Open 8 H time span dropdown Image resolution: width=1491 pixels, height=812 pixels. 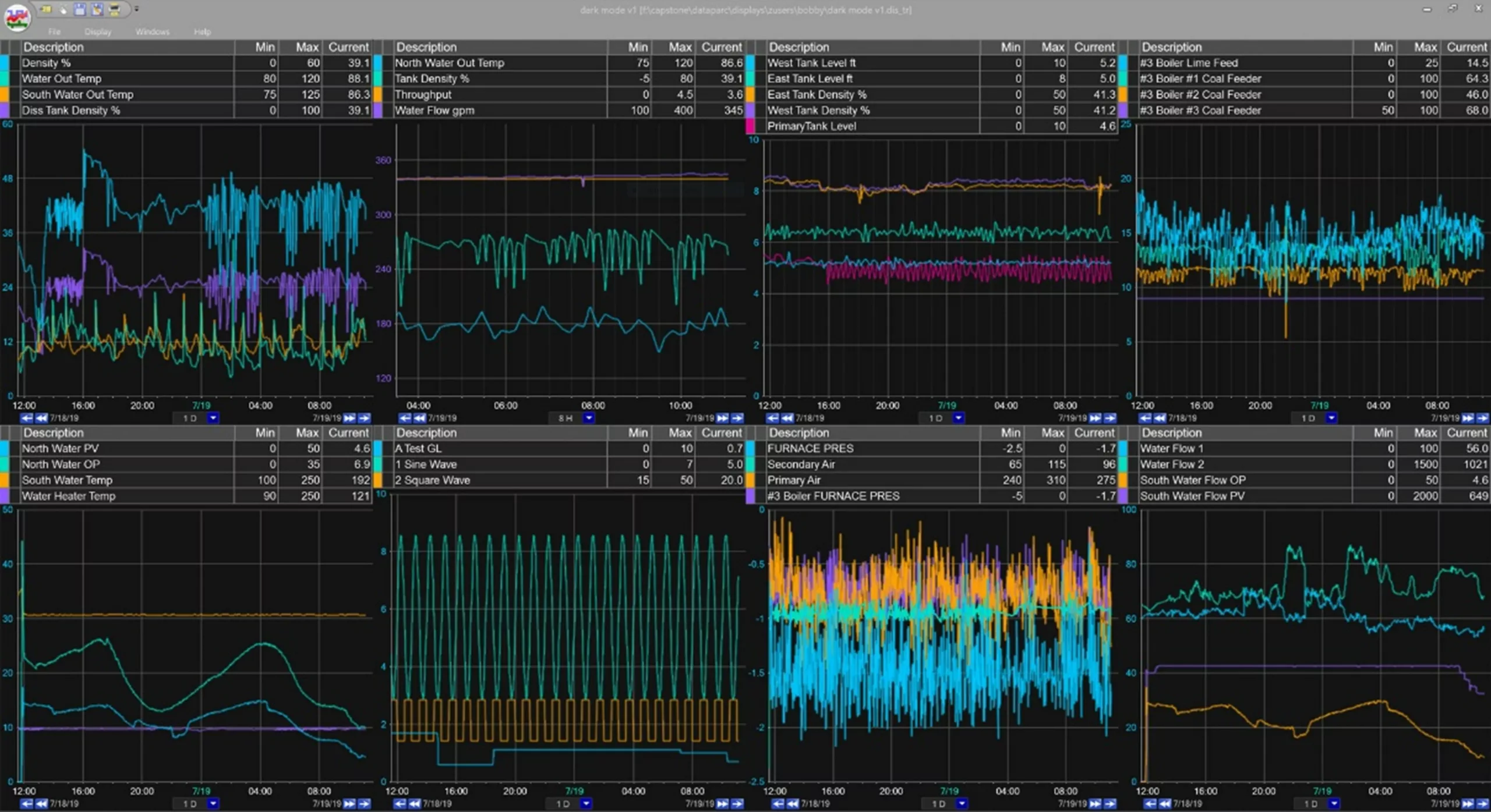(x=589, y=418)
